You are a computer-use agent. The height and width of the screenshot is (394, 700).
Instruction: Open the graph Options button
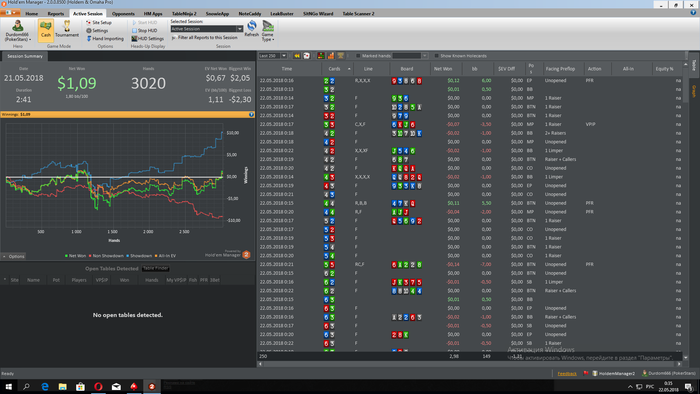(x=13, y=257)
